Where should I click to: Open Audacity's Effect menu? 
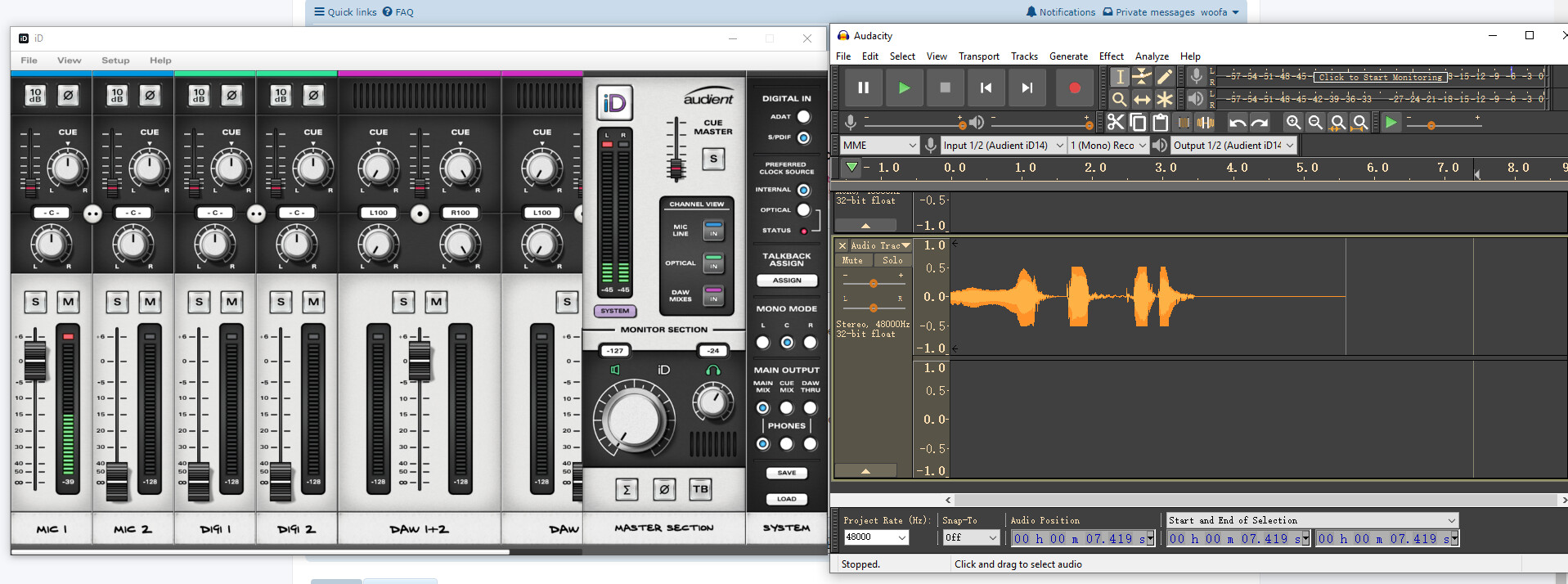point(1111,56)
